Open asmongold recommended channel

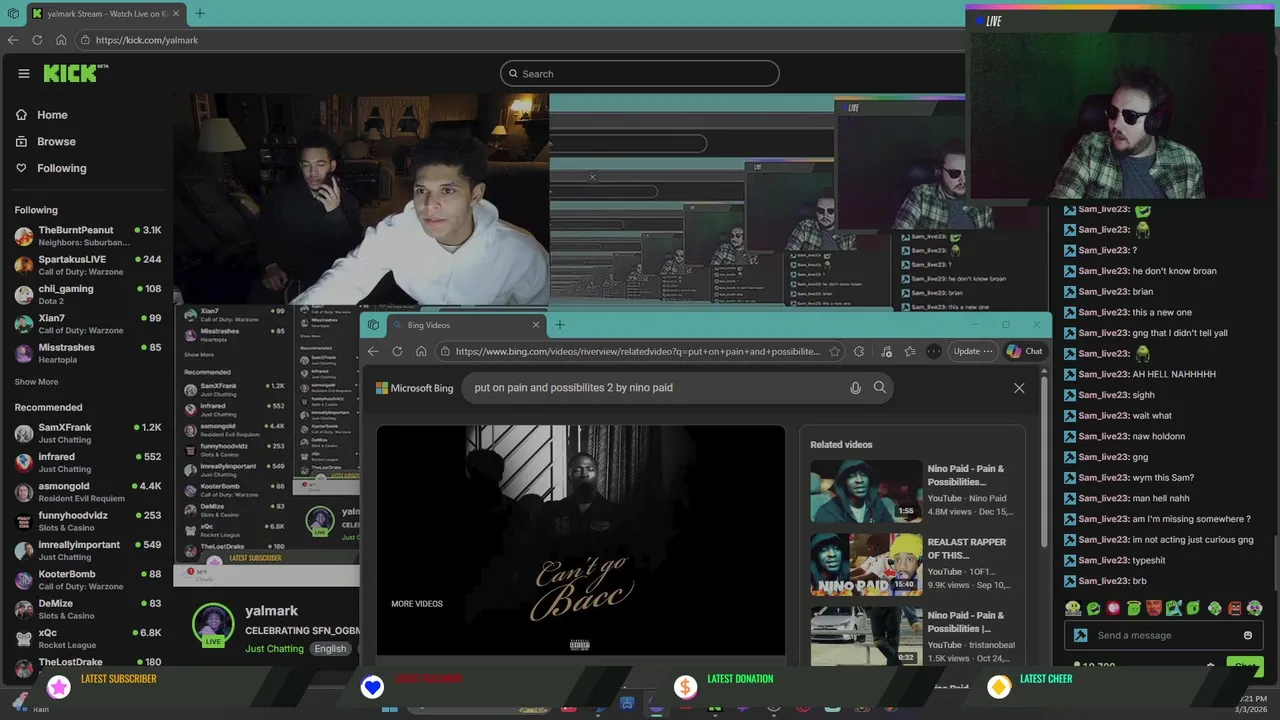tap(87, 492)
